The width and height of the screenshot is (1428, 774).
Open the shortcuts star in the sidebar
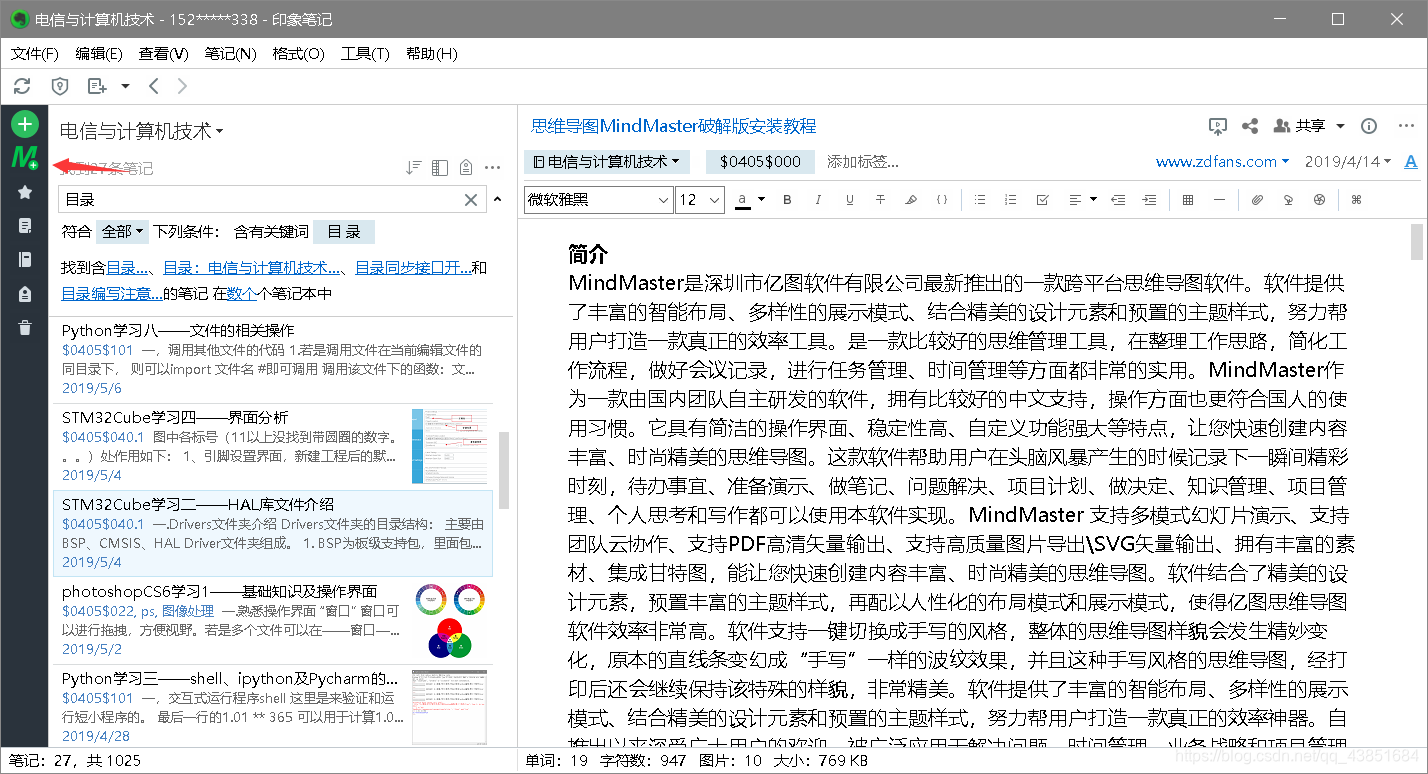click(25, 192)
